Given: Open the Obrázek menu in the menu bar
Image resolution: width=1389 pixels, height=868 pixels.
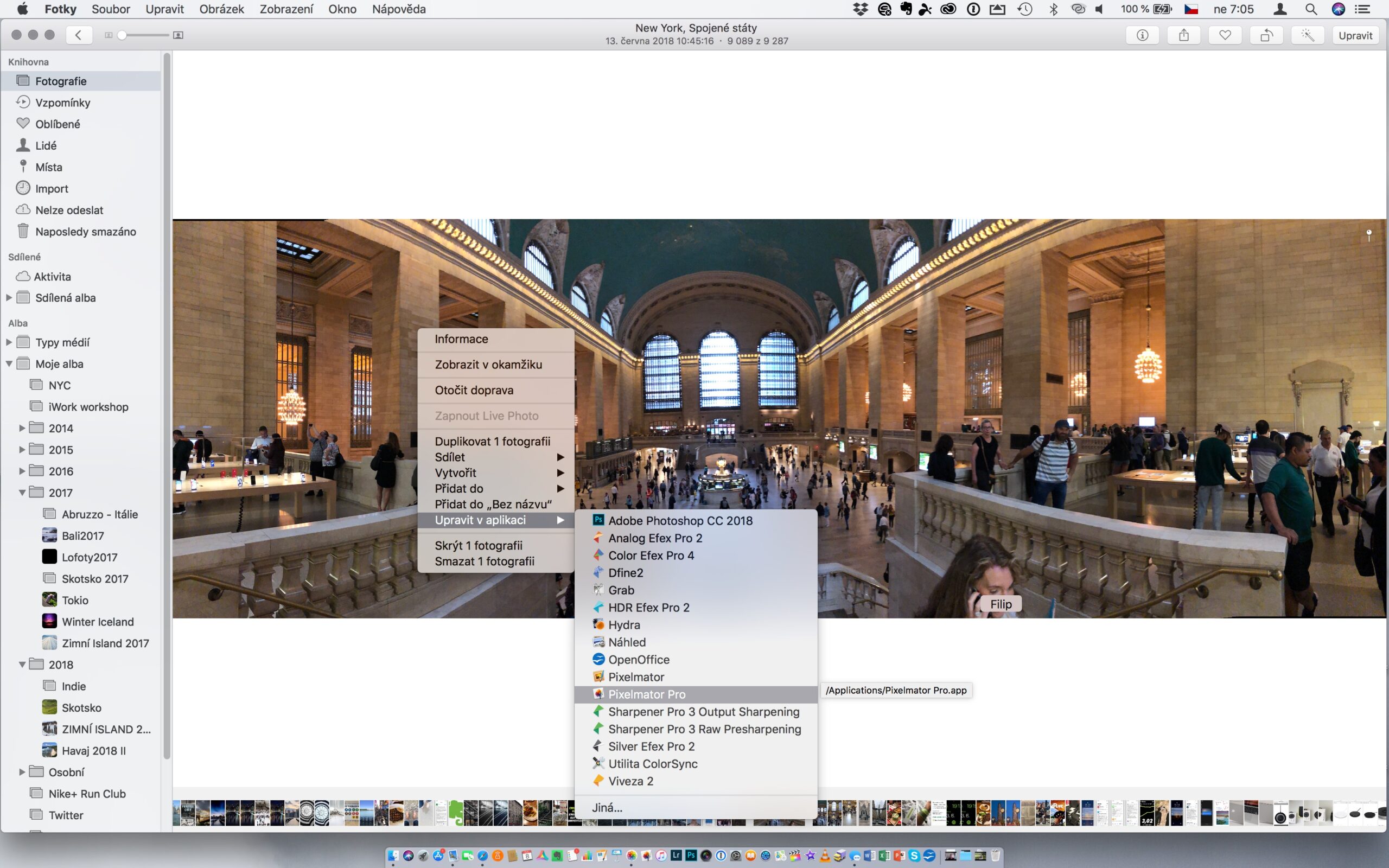Looking at the screenshot, I should tap(221, 9).
